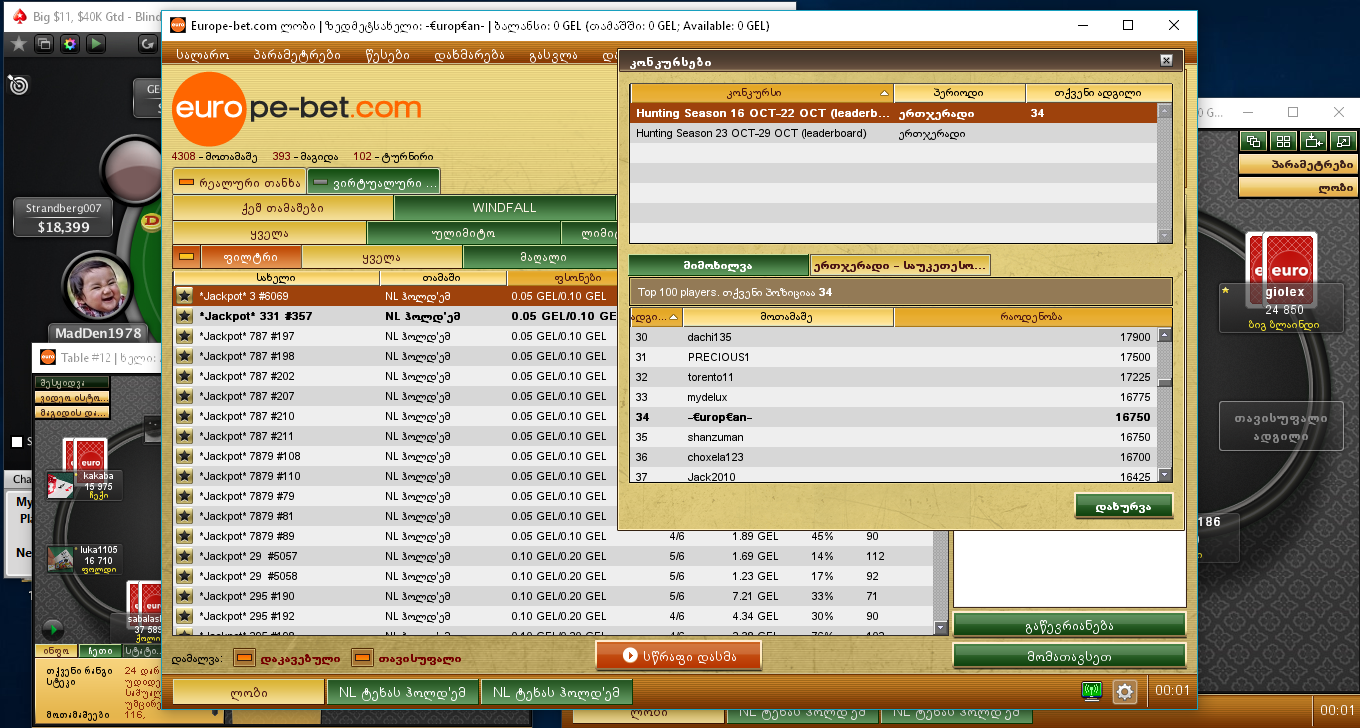Favorite the *Jackpot* 3 #6069 table star
Viewport: 1360px width, 728px height.
[184, 296]
